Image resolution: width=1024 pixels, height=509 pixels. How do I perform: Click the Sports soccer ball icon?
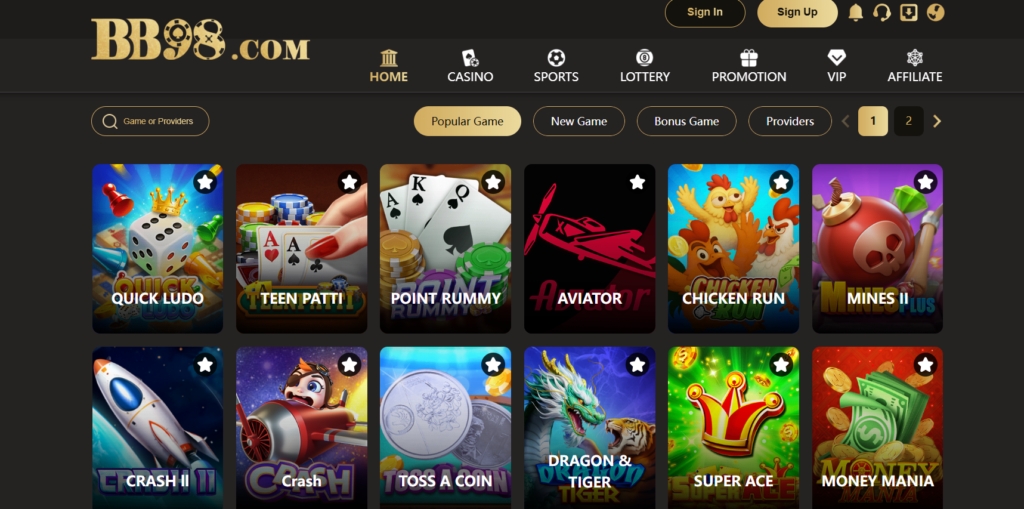pos(556,58)
